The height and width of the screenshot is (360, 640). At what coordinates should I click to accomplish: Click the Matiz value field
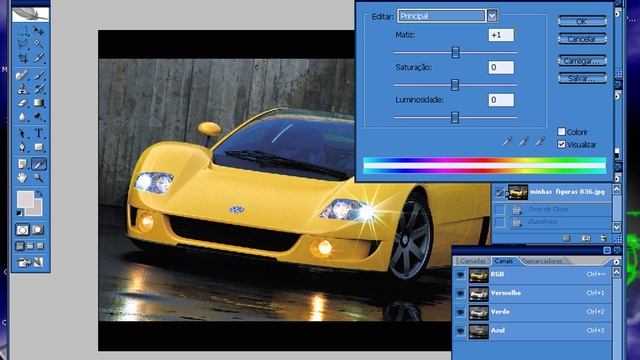point(501,35)
